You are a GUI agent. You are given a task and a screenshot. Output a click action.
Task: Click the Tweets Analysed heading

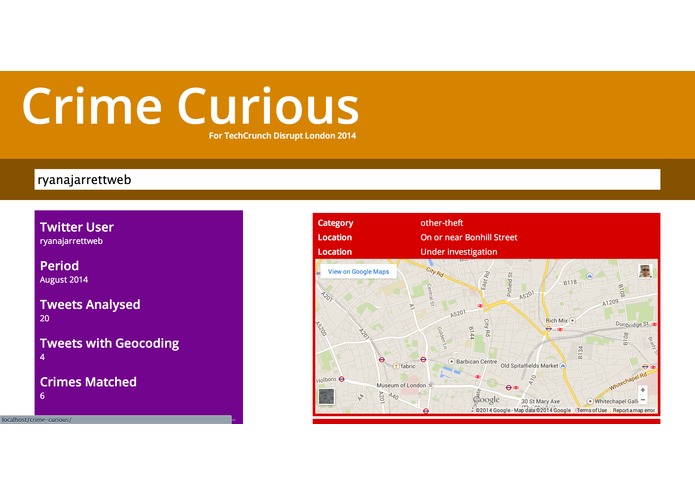point(90,304)
